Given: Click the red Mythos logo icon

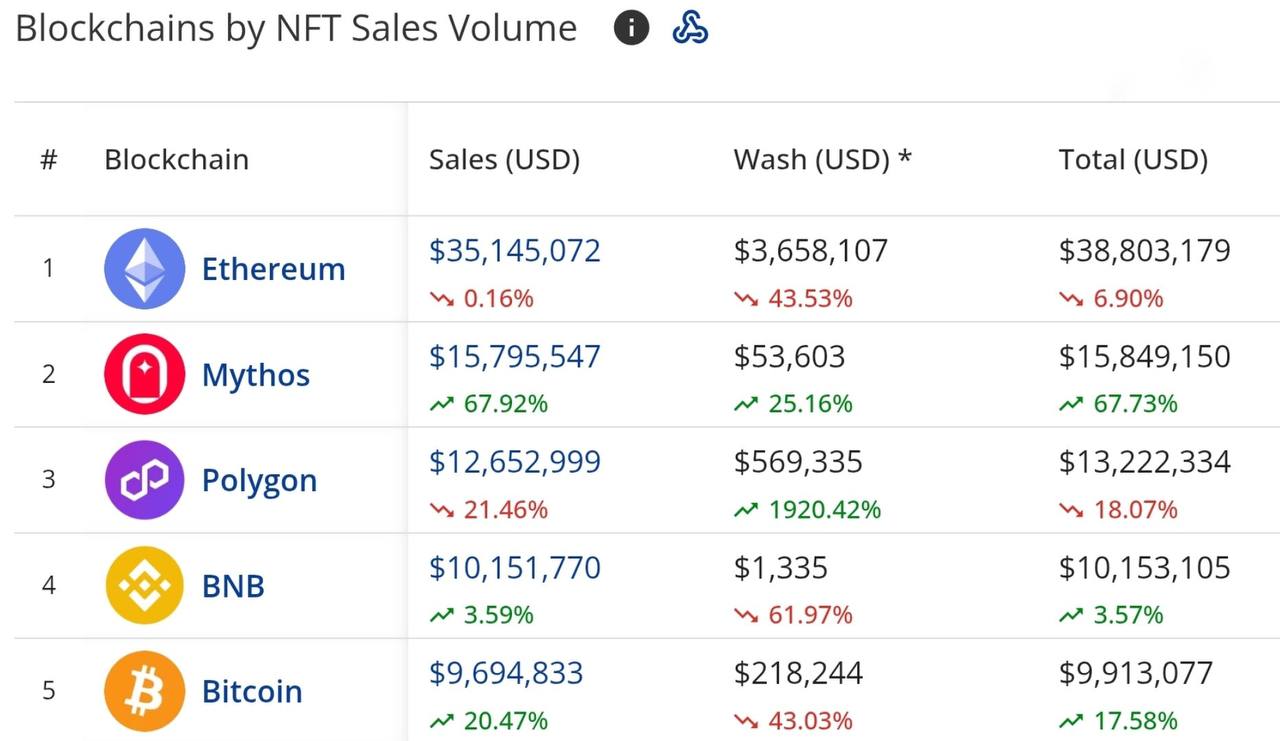Looking at the screenshot, I should point(145,374).
